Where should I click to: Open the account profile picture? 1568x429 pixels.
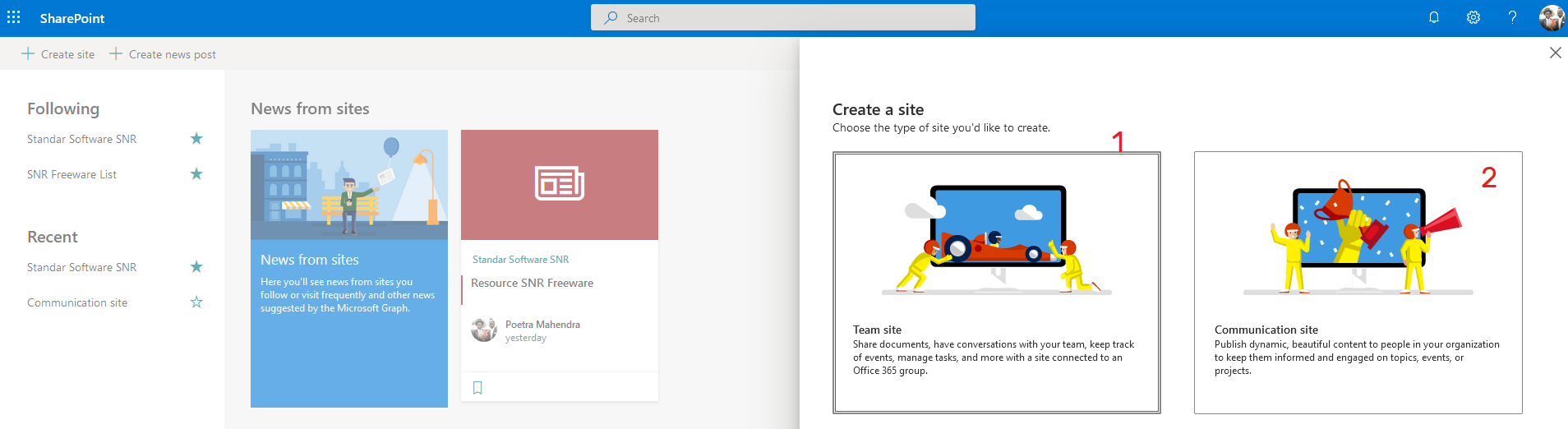pos(1552,17)
